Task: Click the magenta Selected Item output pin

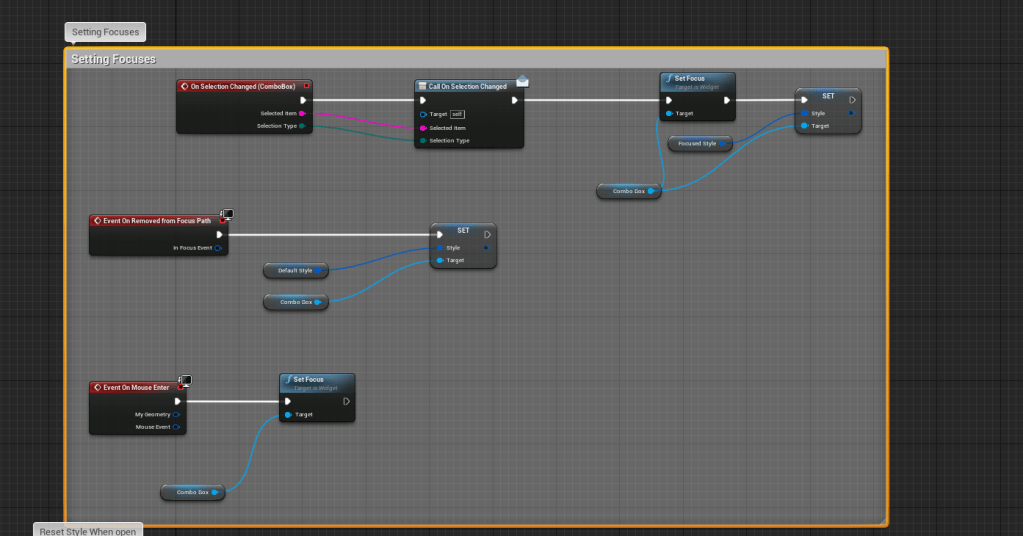Action: coord(302,113)
